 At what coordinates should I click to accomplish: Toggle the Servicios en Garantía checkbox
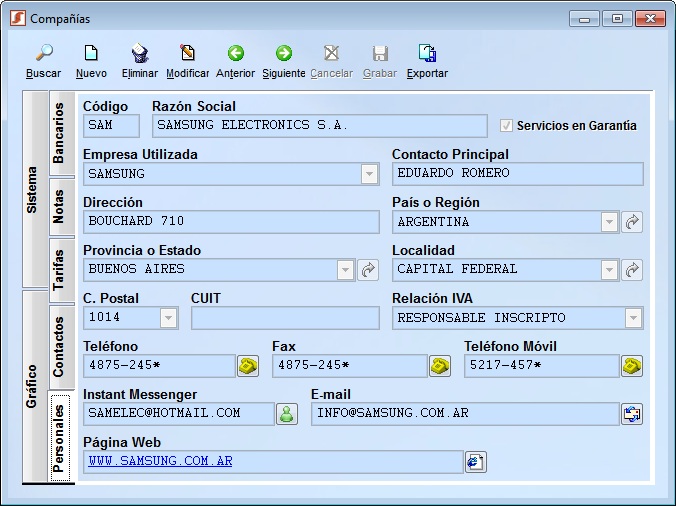pos(507,126)
